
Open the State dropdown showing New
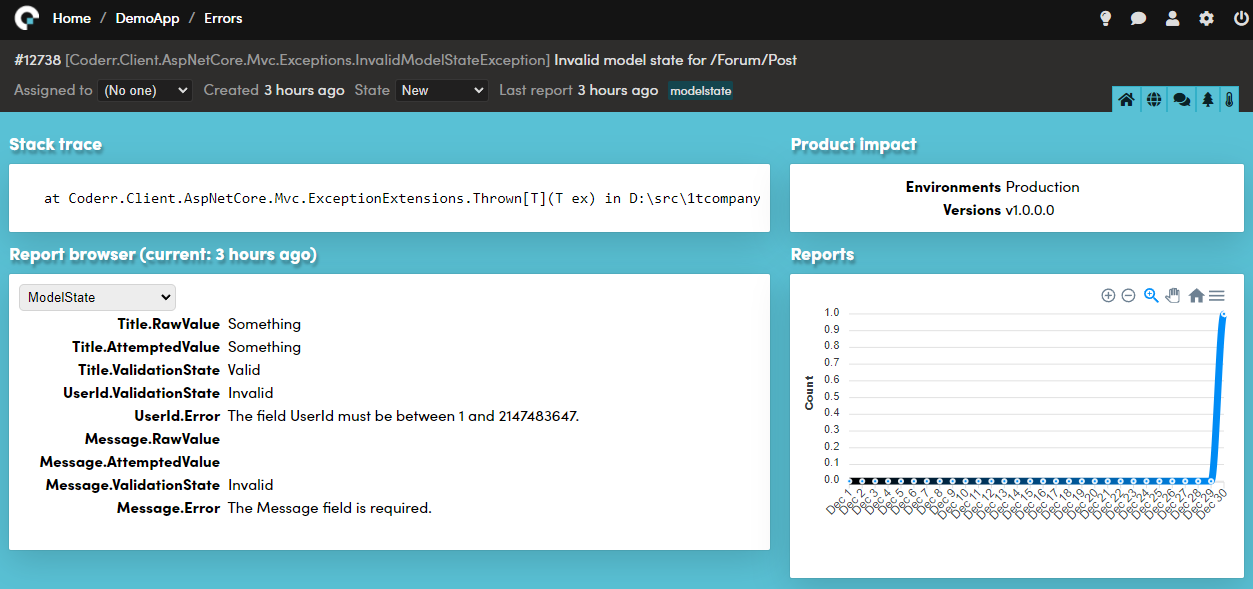pos(441,90)
